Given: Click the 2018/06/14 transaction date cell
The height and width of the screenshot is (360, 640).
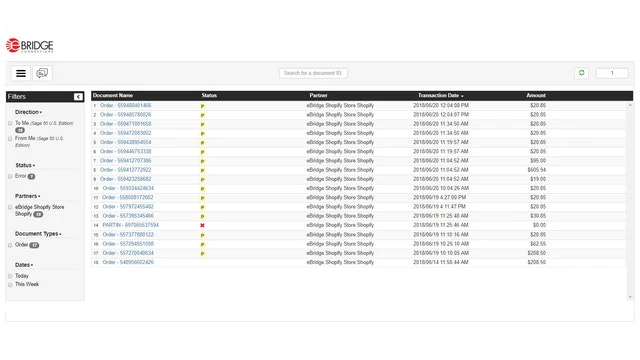Looking at the screenshot, I should pos(440,262).
